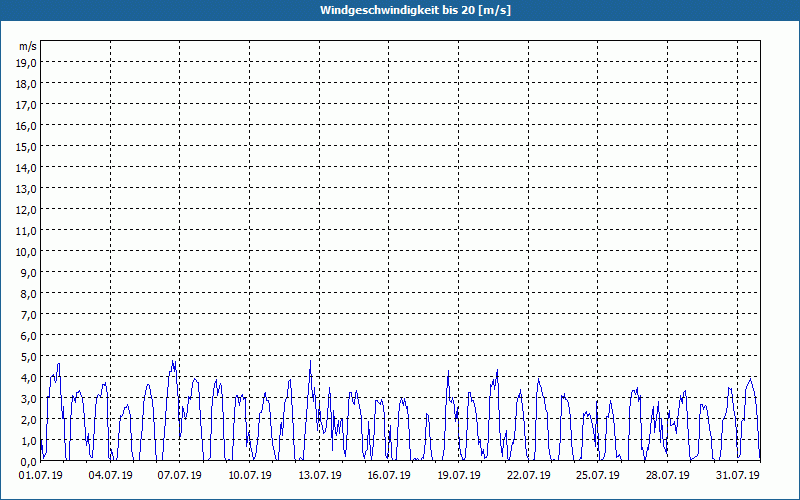The height and width of the screenshot is (500, 800).
Task: Select the 13.07.19 date on the time axis
Action: click(320, 476)
